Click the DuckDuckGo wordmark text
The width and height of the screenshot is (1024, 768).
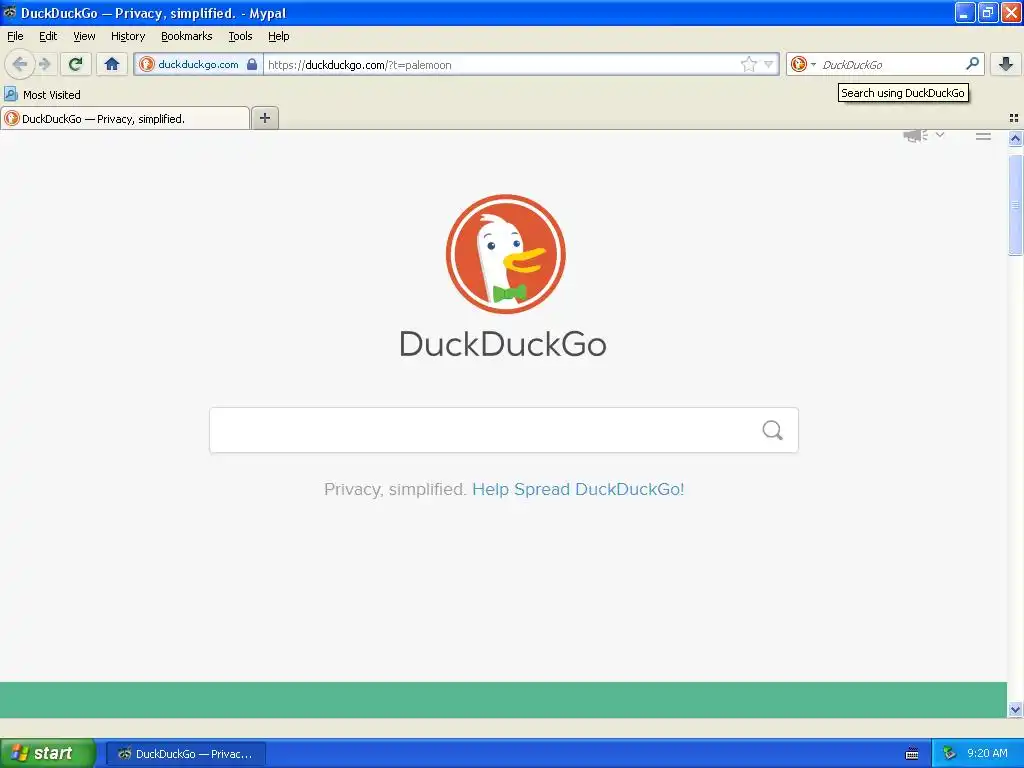(503, 344)
